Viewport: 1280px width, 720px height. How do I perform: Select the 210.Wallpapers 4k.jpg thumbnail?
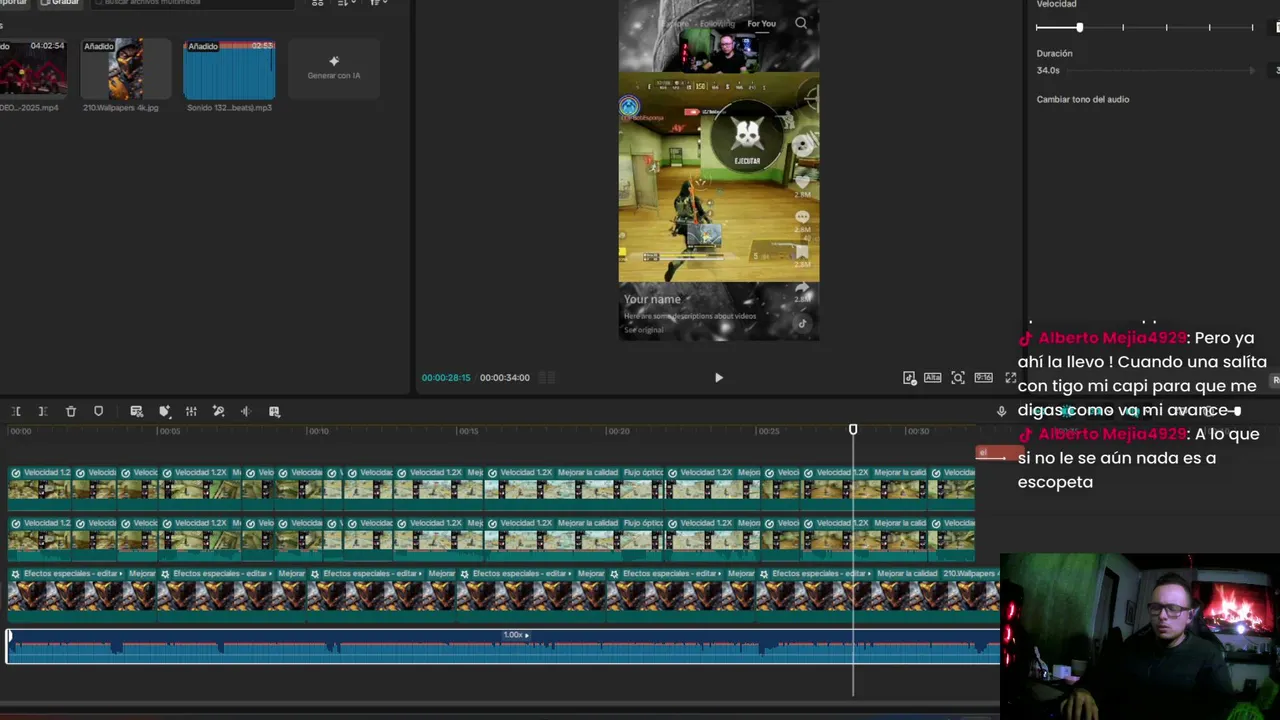125,69
